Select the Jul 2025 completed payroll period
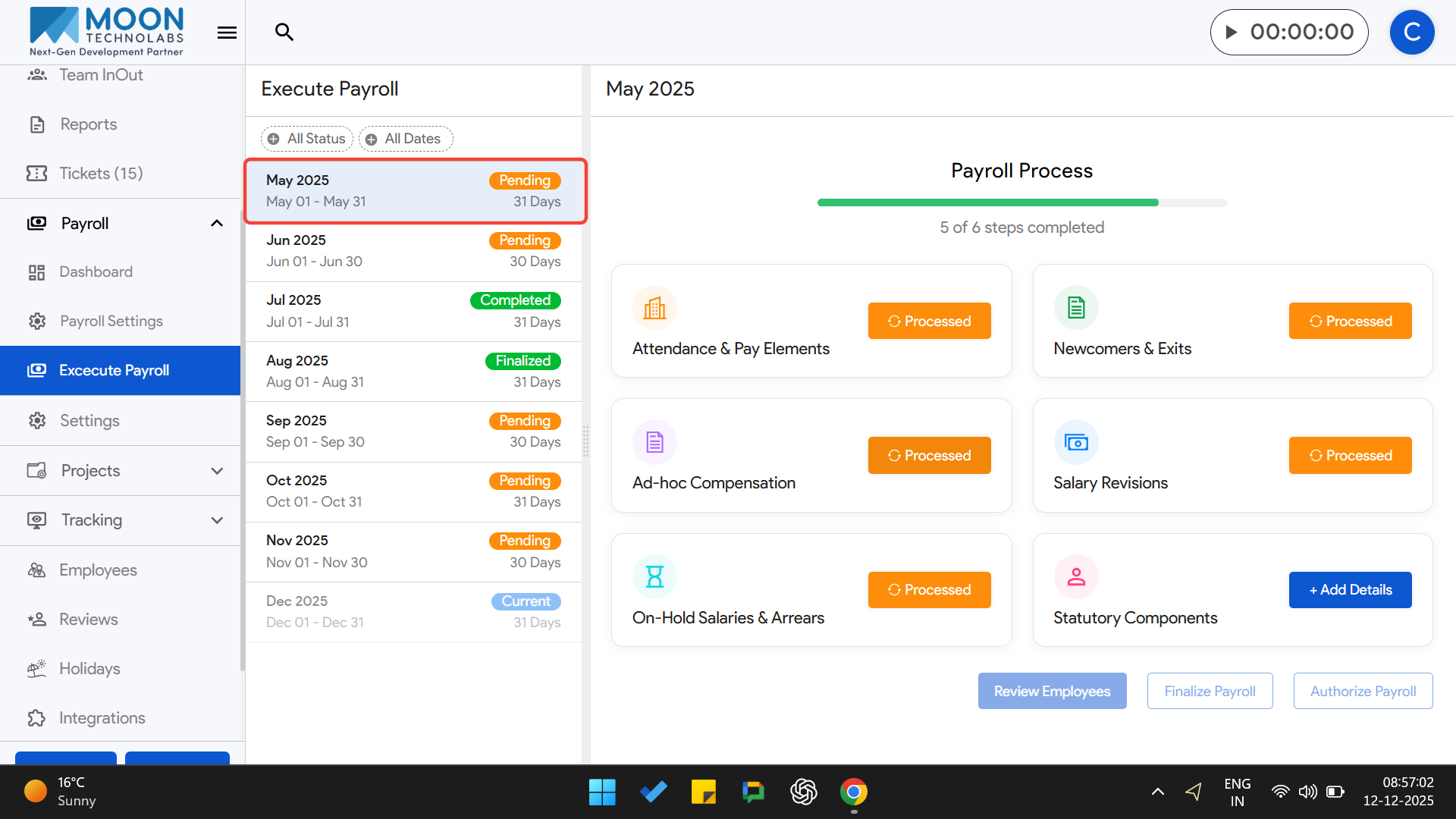 pyautogui.click(x=413, y=311)
